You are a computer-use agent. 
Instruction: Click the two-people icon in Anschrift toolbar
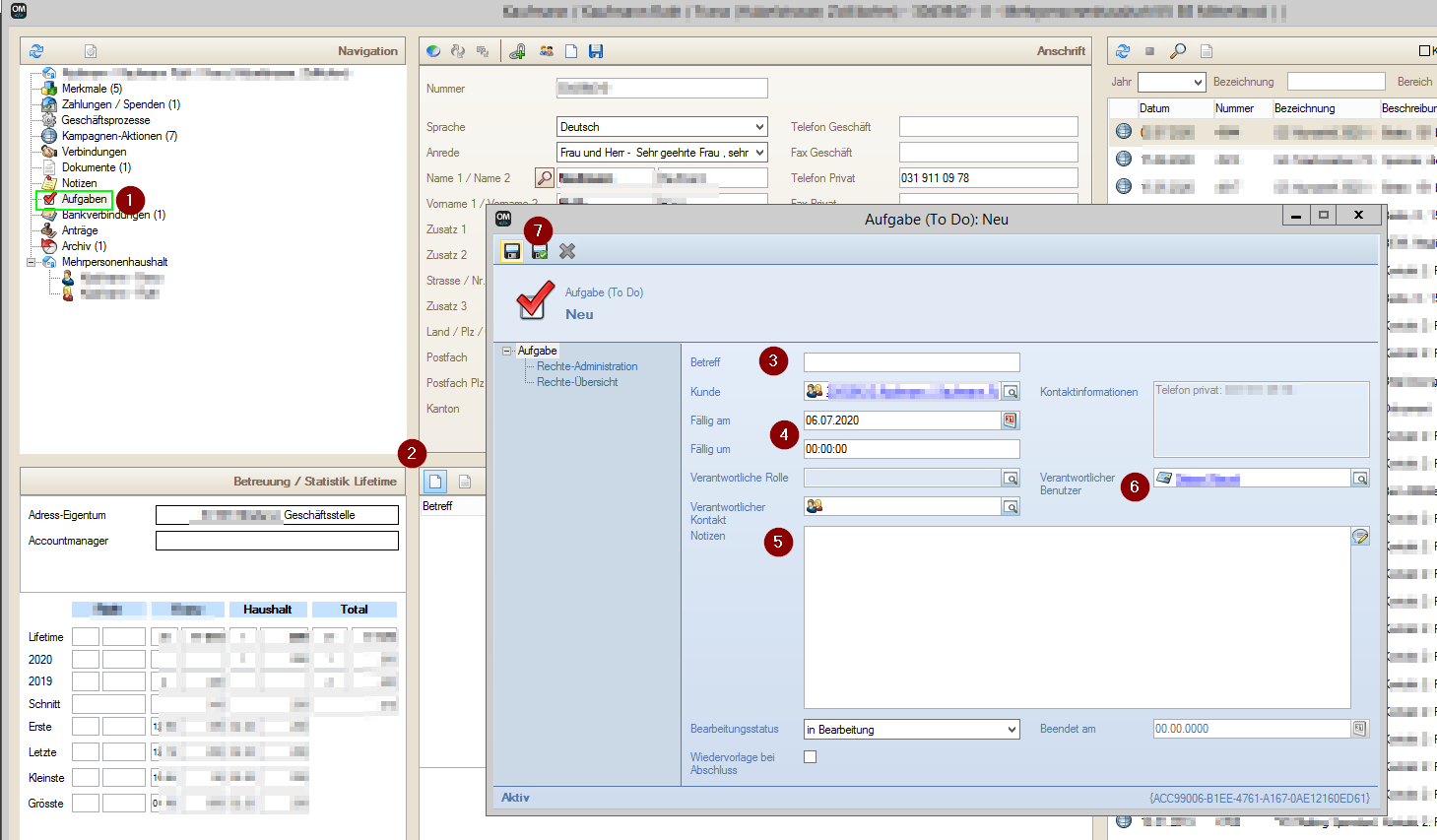click(x=547, y=51)
